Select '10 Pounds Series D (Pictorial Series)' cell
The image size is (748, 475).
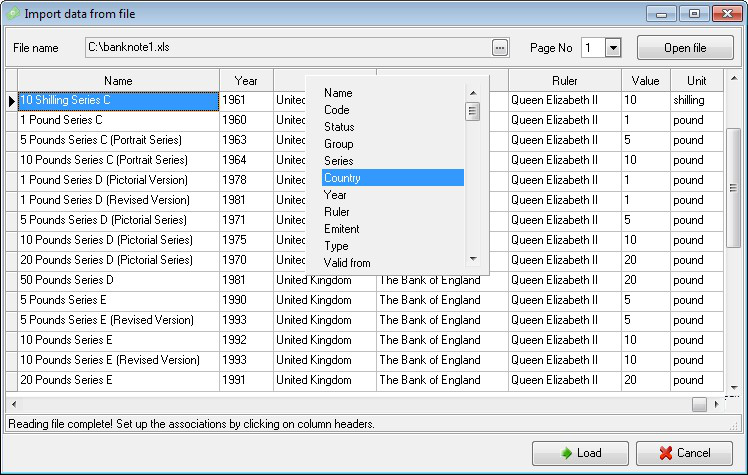pyautogui.click(x=118, y=241)
